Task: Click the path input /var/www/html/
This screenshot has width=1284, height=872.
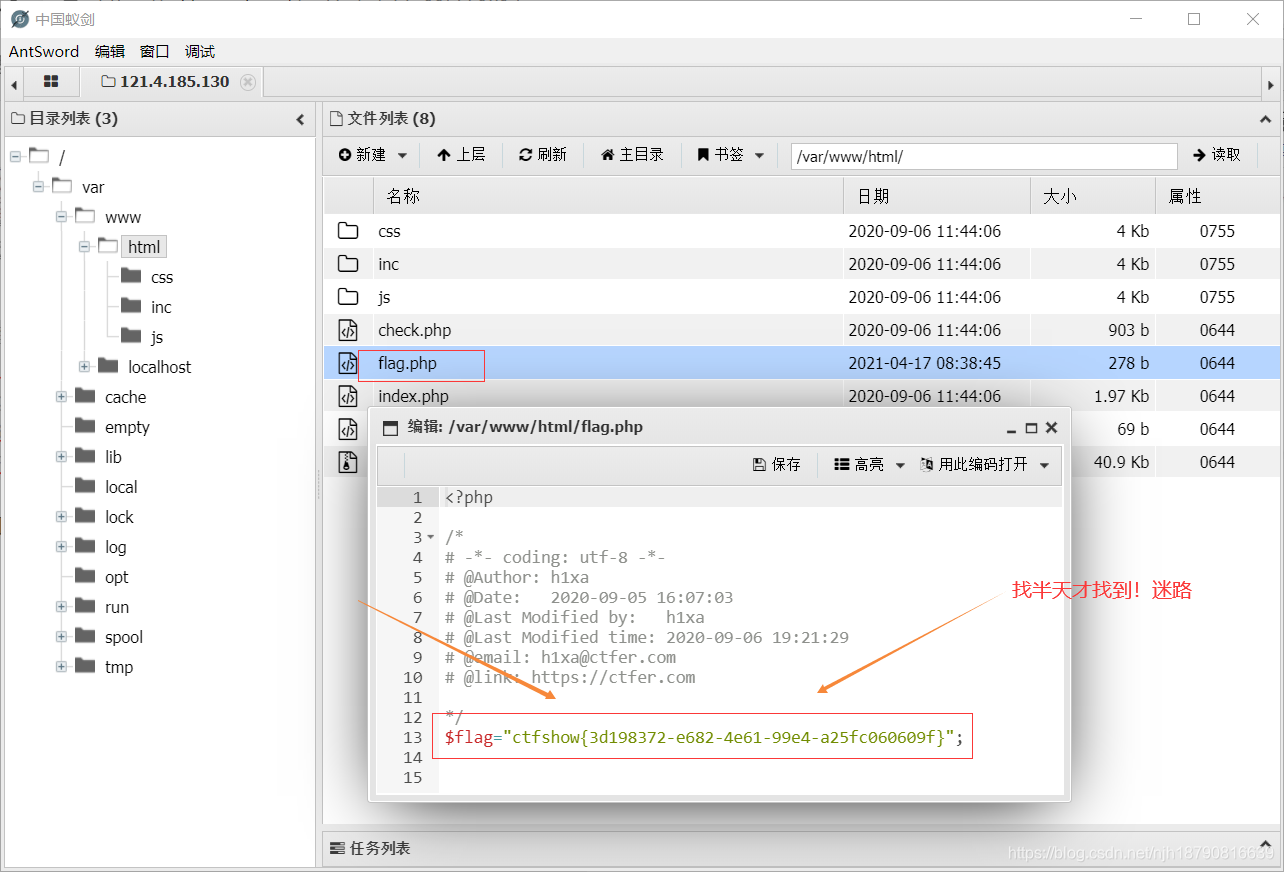Action: tap(984, 156)
